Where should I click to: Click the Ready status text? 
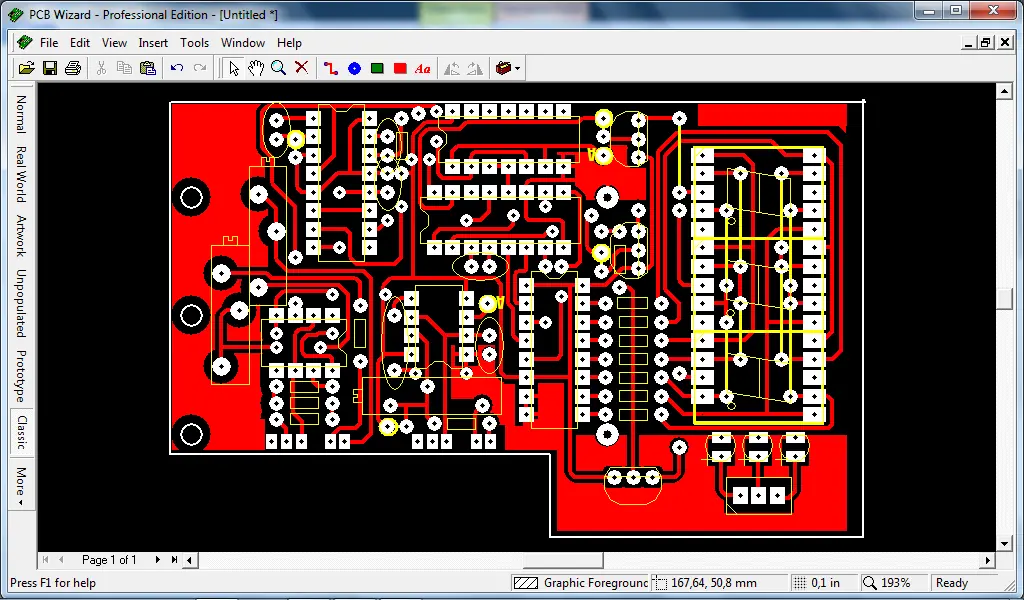coord(952,583)
